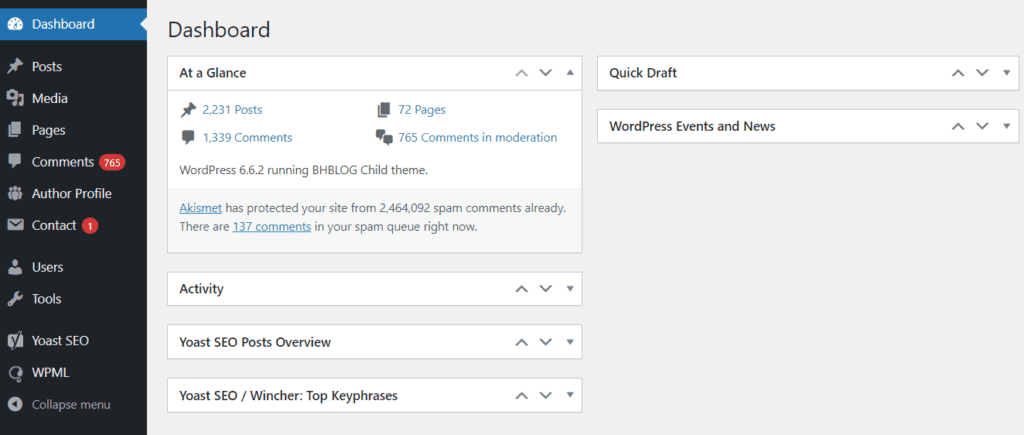Image resolution: width=1024 pixels, height=435 pixels.
Task: Move WordPress Events and News widget up
Action: click(958, 126)
